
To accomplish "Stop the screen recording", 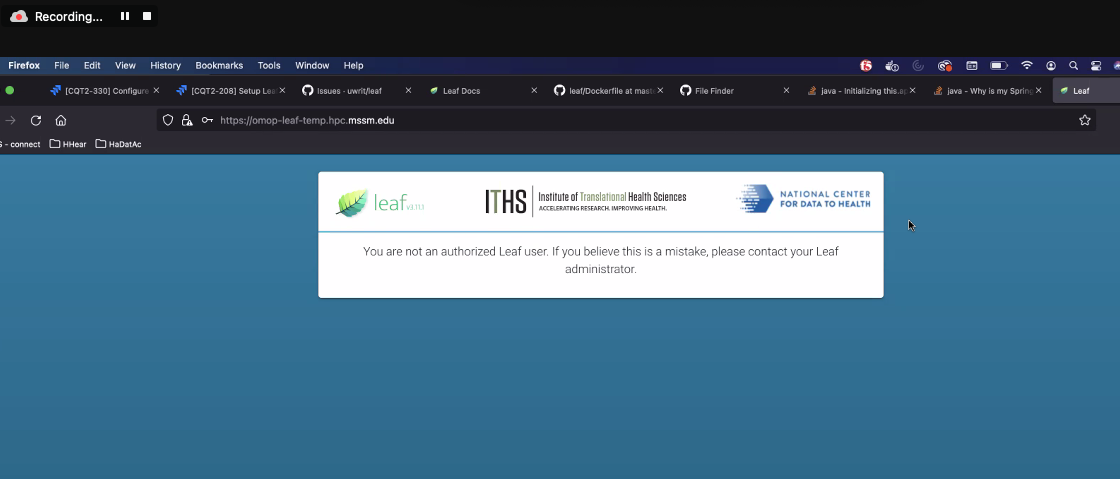I will pos(147,16).
